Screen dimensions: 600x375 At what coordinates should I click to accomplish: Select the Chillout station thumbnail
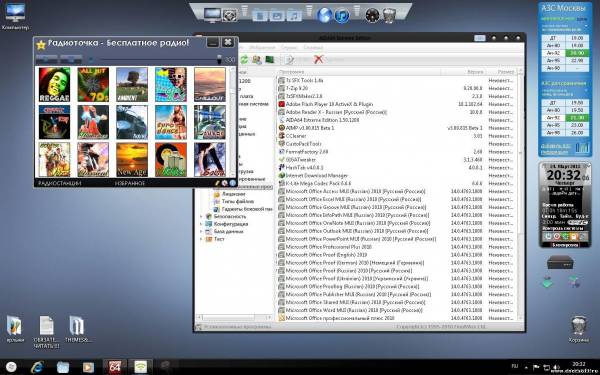tap(210, 85)
